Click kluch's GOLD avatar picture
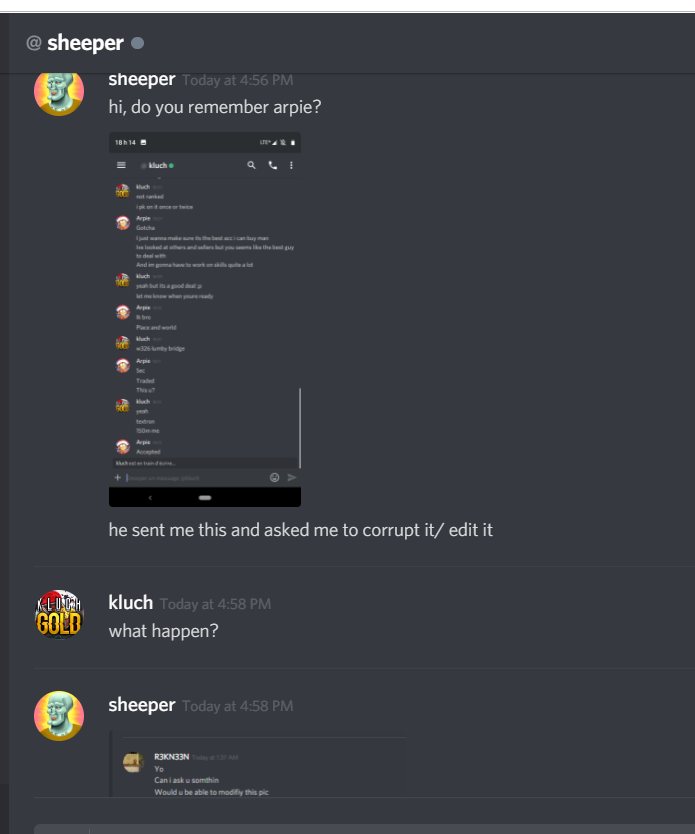 (59, 614)
